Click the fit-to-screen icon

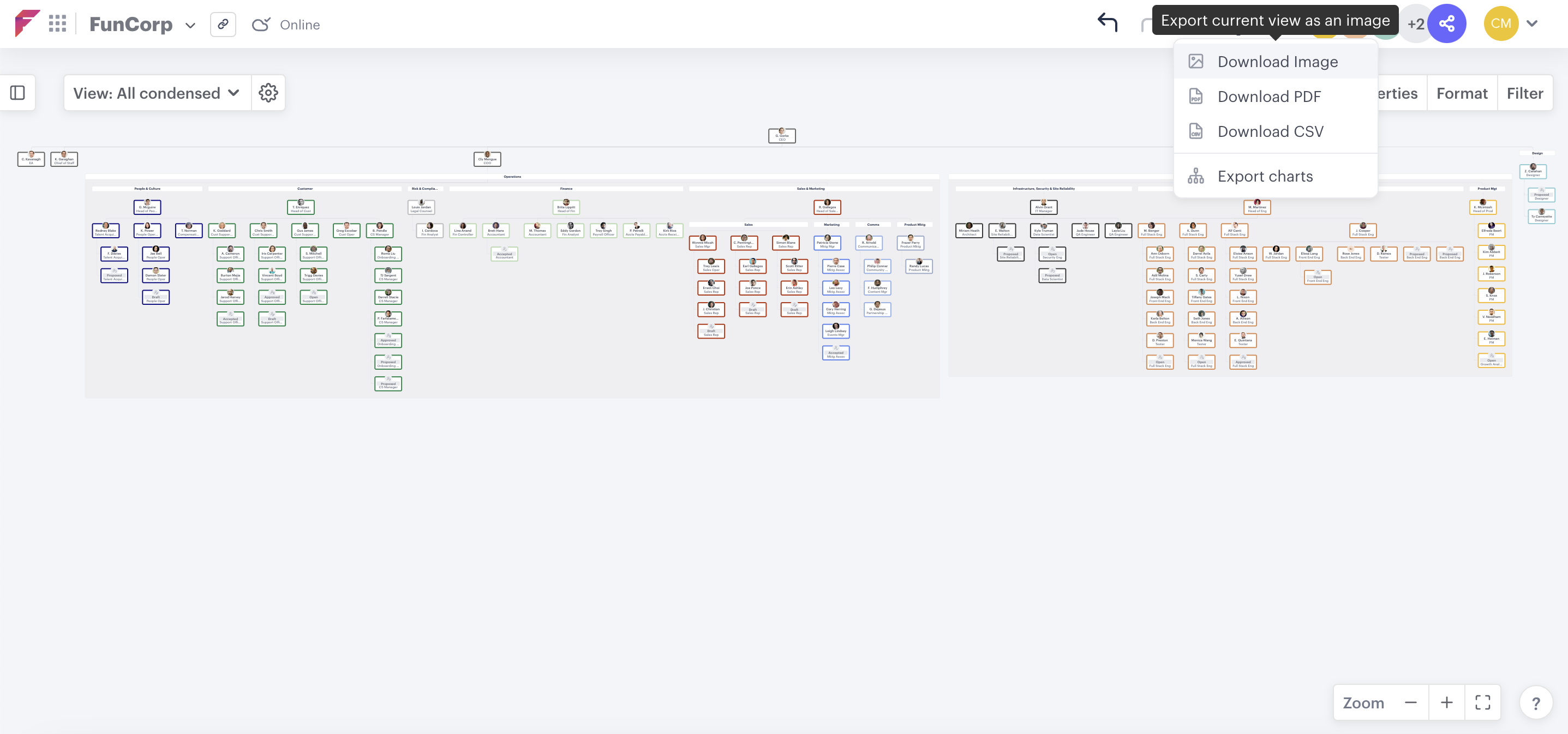[1483, 703]
